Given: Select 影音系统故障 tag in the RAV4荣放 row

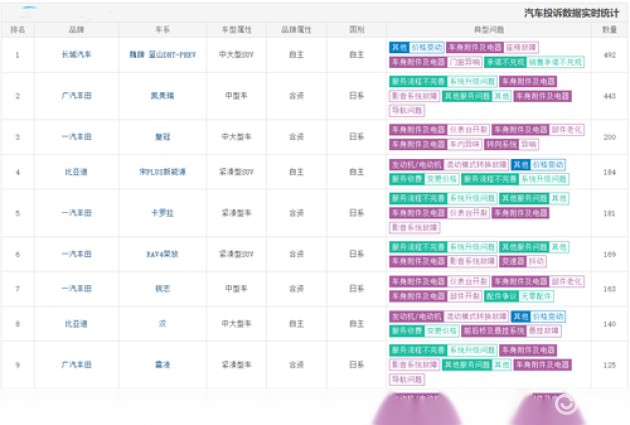Looking at the screenshot, I should tap(472, 262).
